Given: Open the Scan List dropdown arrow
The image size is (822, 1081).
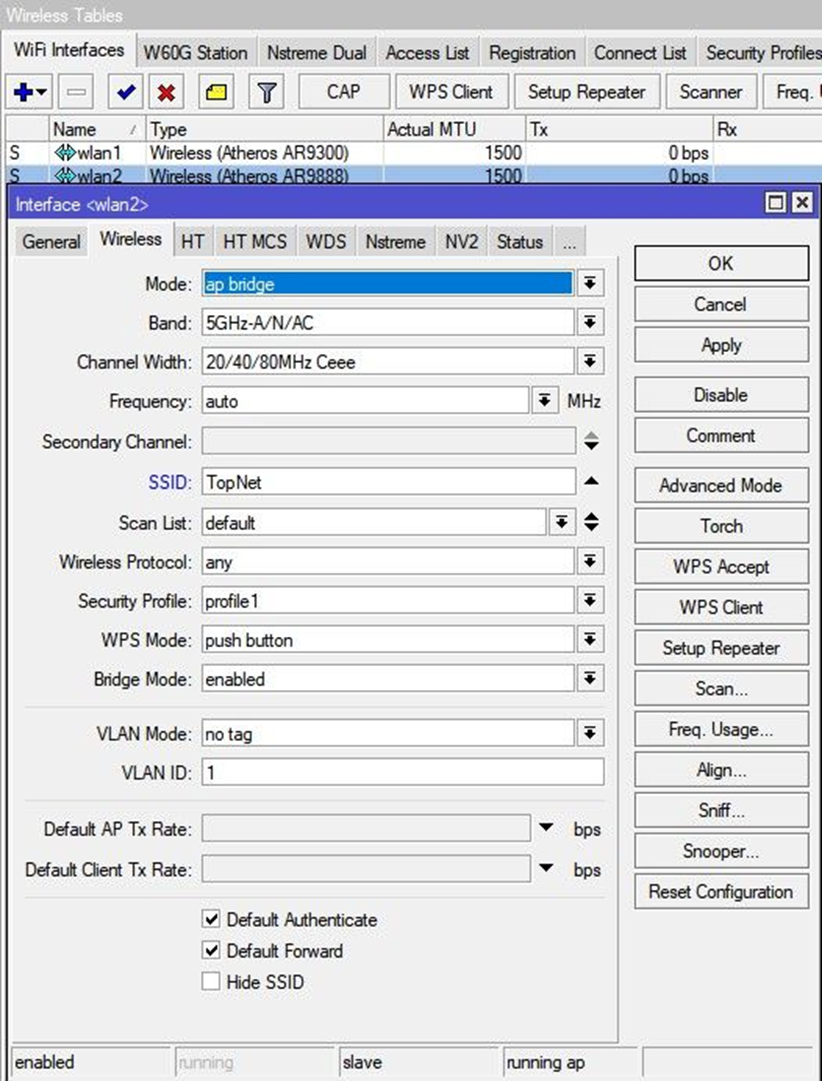Looking at the screenshot, I should tap(563, 523).
